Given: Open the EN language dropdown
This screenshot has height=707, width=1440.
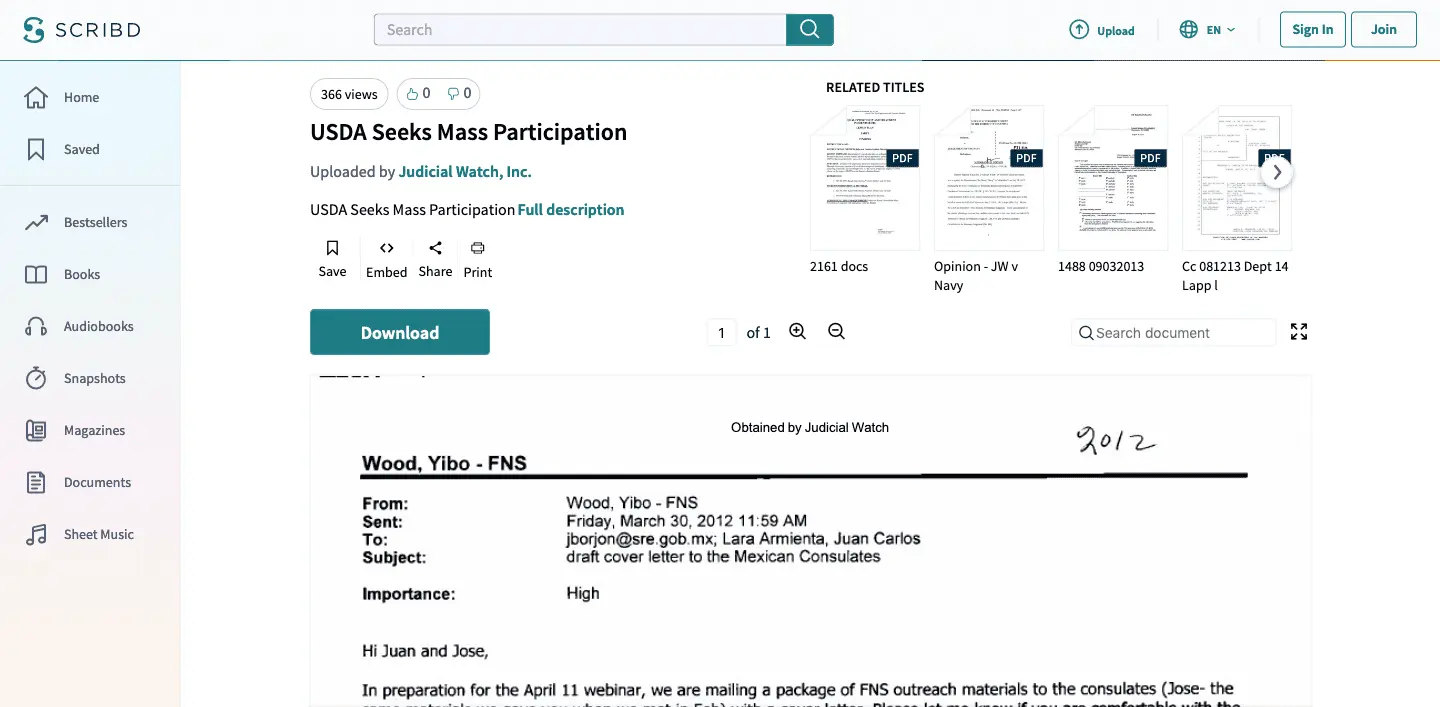Looking at the screenshot, I should [1208, 30].
